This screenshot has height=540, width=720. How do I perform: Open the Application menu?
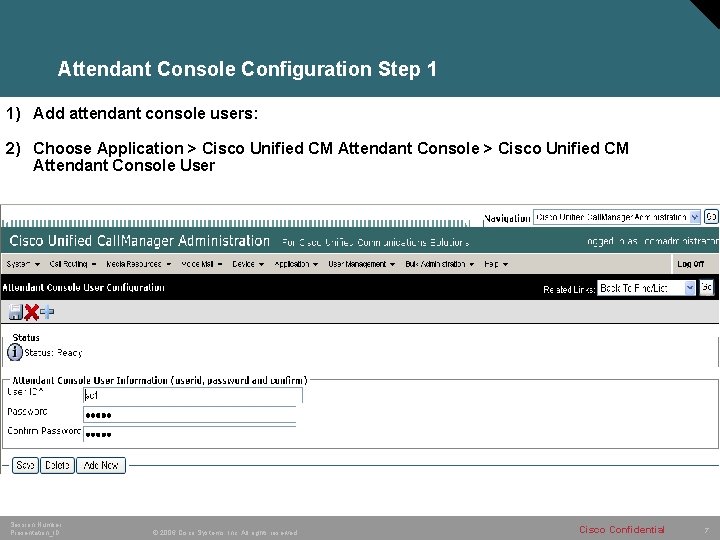[296, 264]
